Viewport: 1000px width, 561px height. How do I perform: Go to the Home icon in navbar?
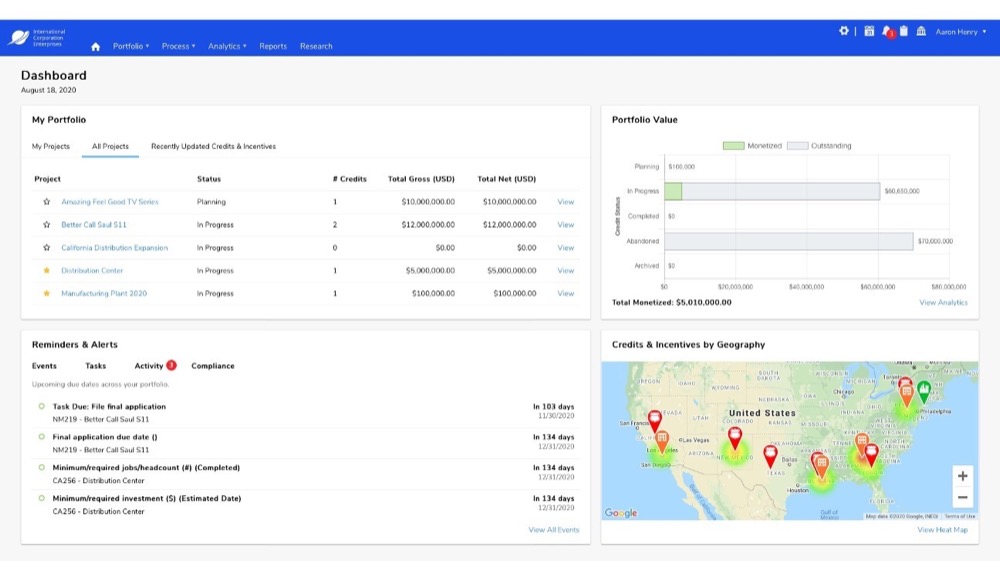pos(95,46)
